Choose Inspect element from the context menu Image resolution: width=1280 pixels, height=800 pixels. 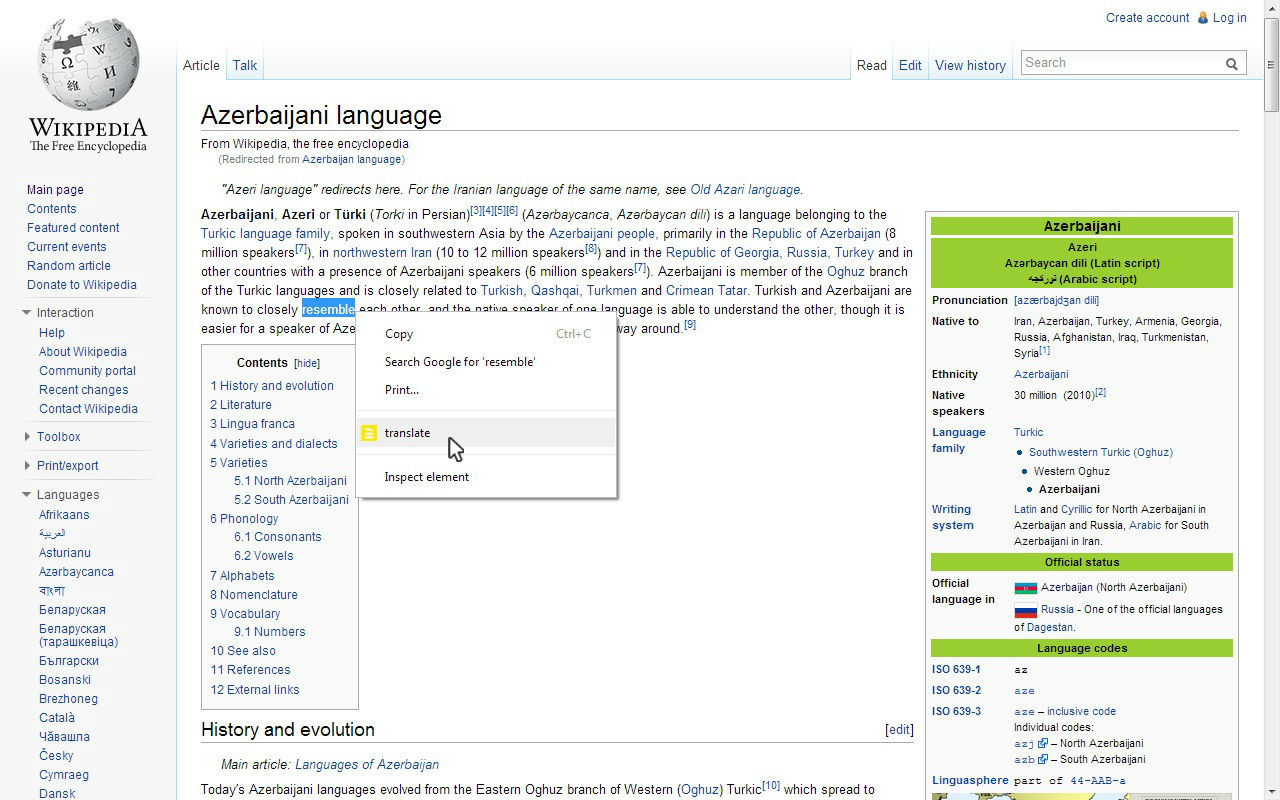[427, 477]
